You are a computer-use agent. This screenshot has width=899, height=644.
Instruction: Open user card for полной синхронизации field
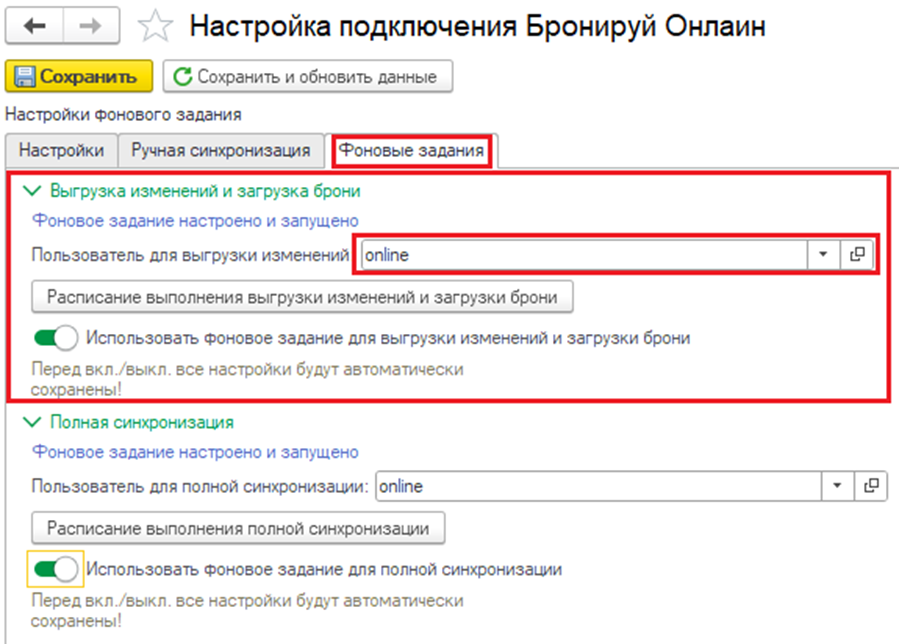pos(871,486)
